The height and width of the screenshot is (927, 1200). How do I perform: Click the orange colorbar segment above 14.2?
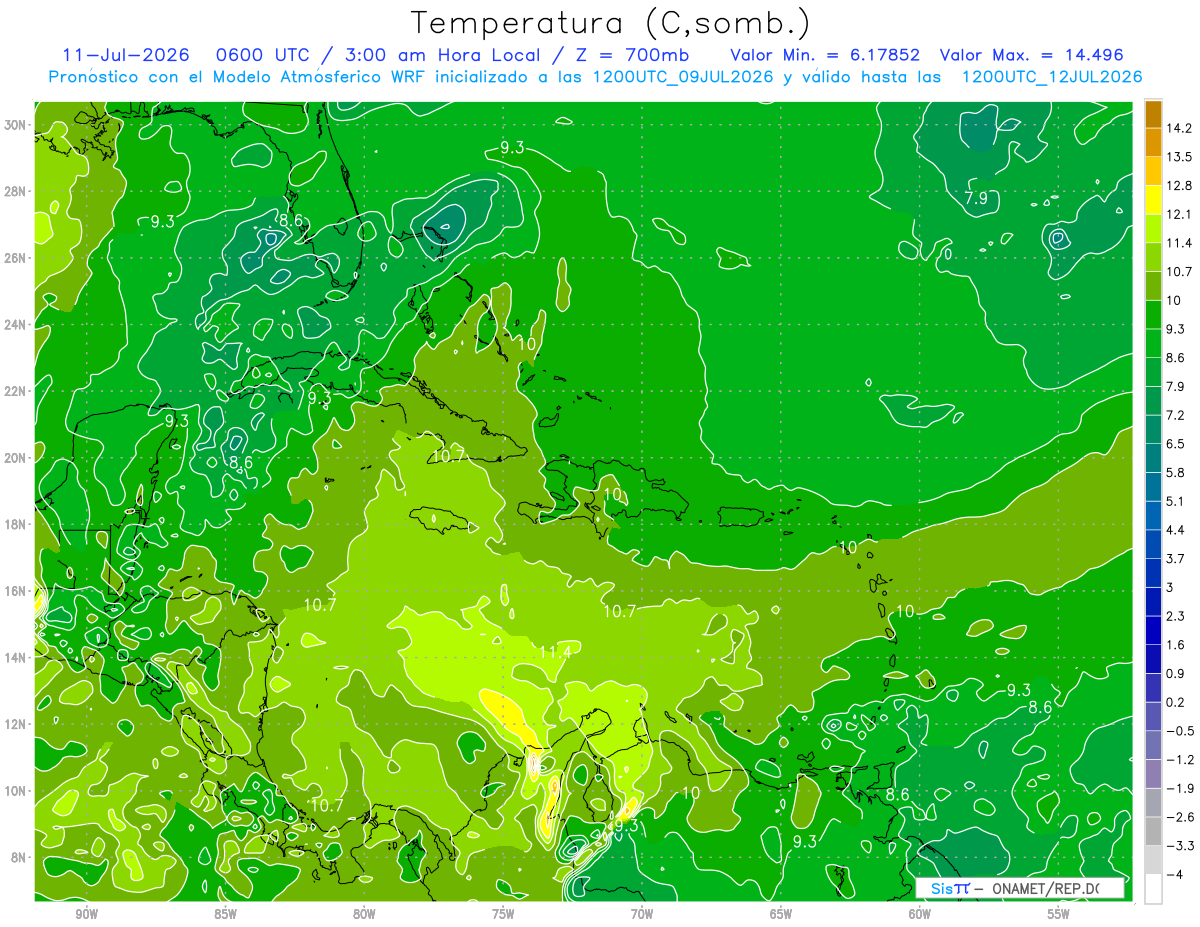[1153, 114]
